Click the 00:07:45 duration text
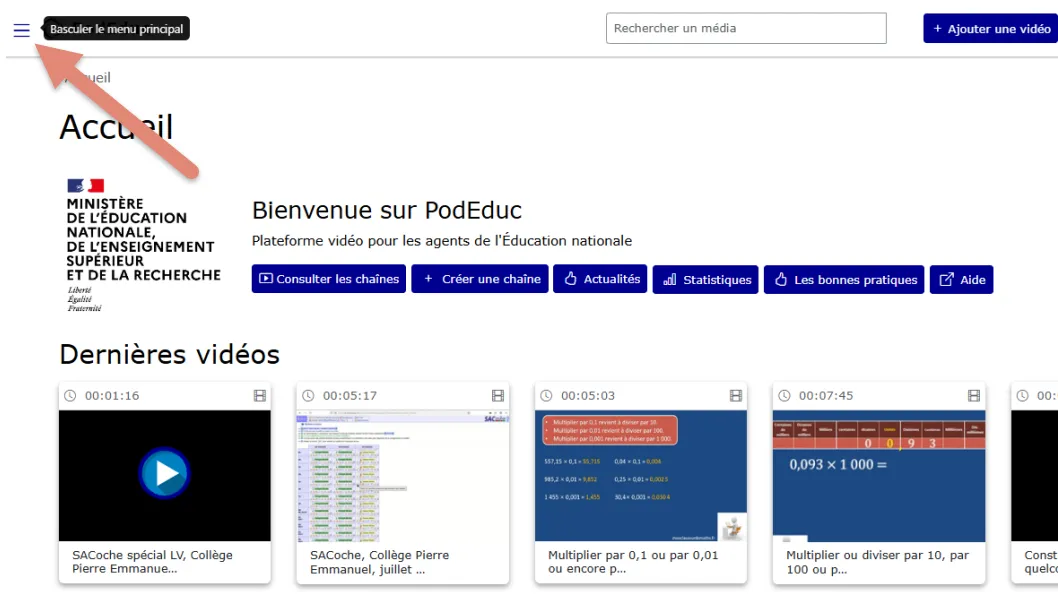 click(826, 396)
